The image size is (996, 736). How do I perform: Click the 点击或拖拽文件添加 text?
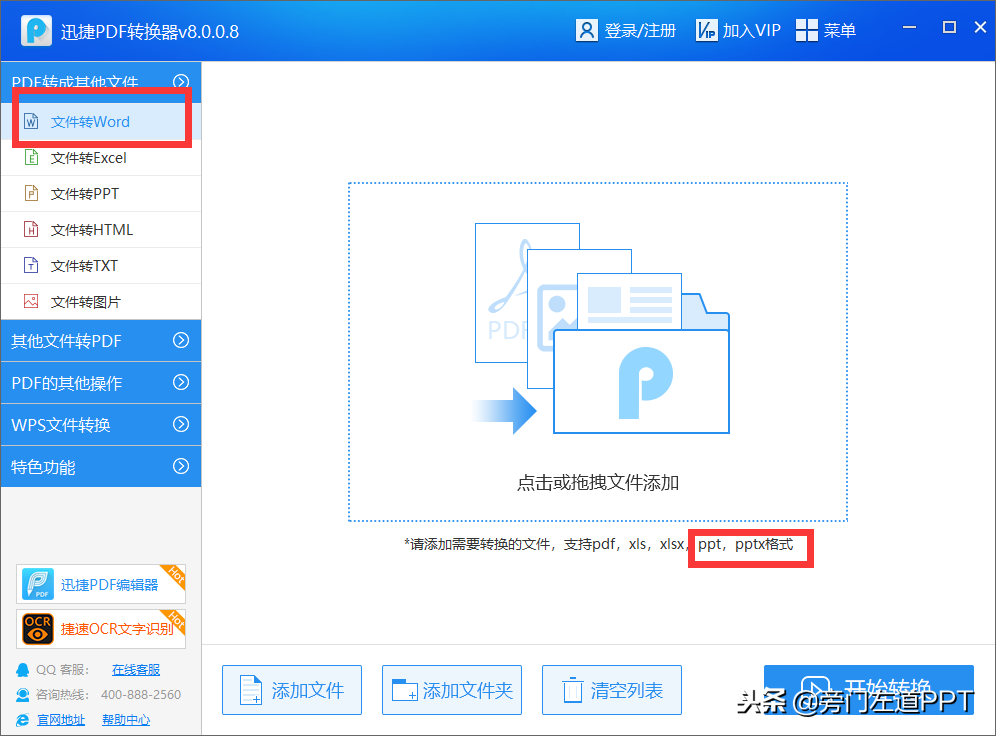pyautogui.click(x=598, y=483)
